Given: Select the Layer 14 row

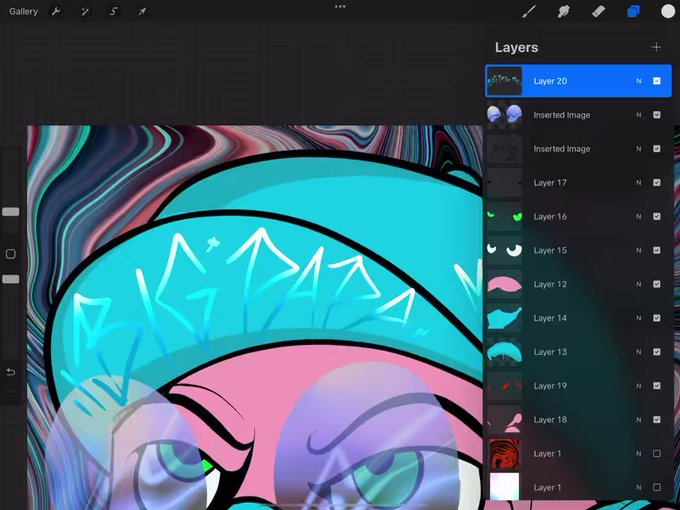Looking at the screenshot, I should tap(579, 318).
